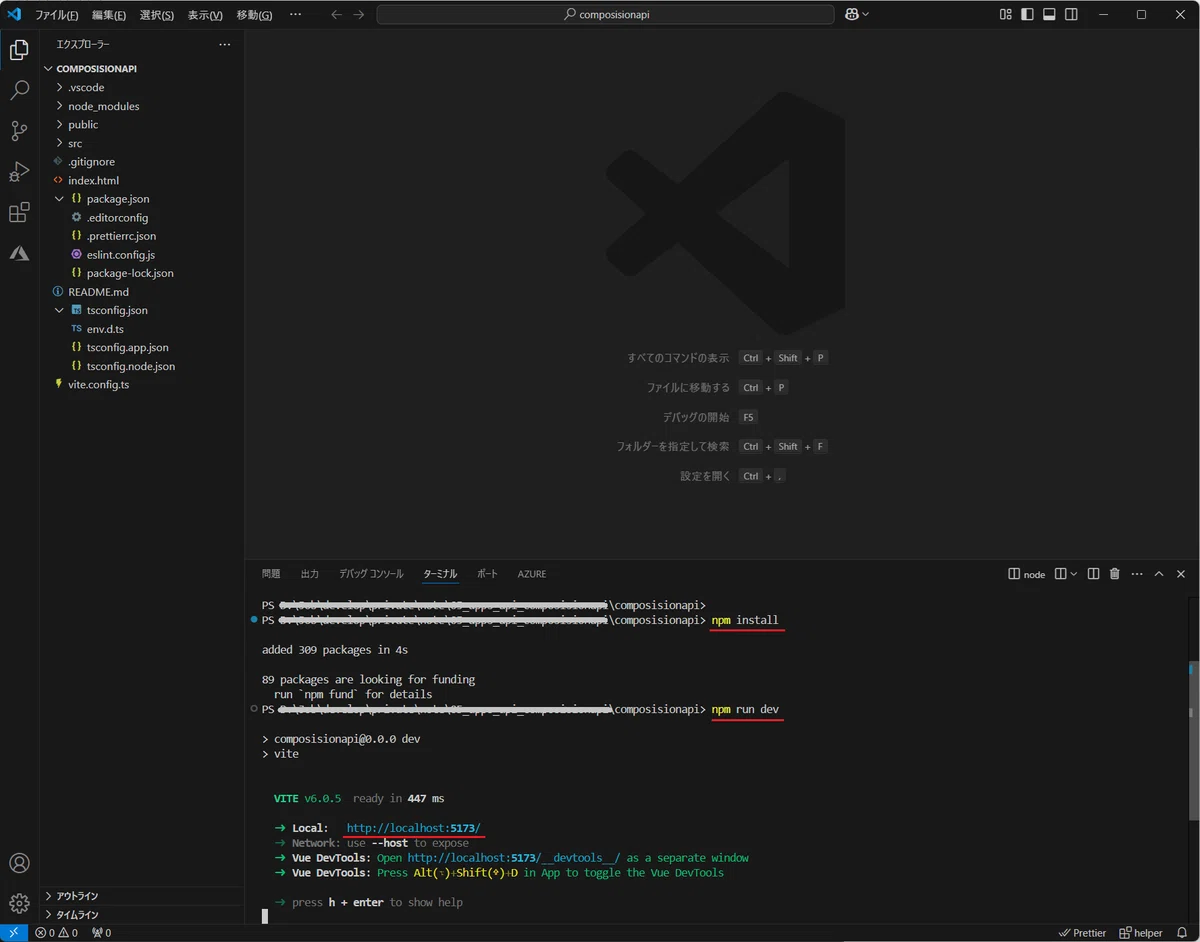The width and height of the screenshot is (1200, 942).
Task: Open the ファイル(F) menu
Action: (56, 15)
